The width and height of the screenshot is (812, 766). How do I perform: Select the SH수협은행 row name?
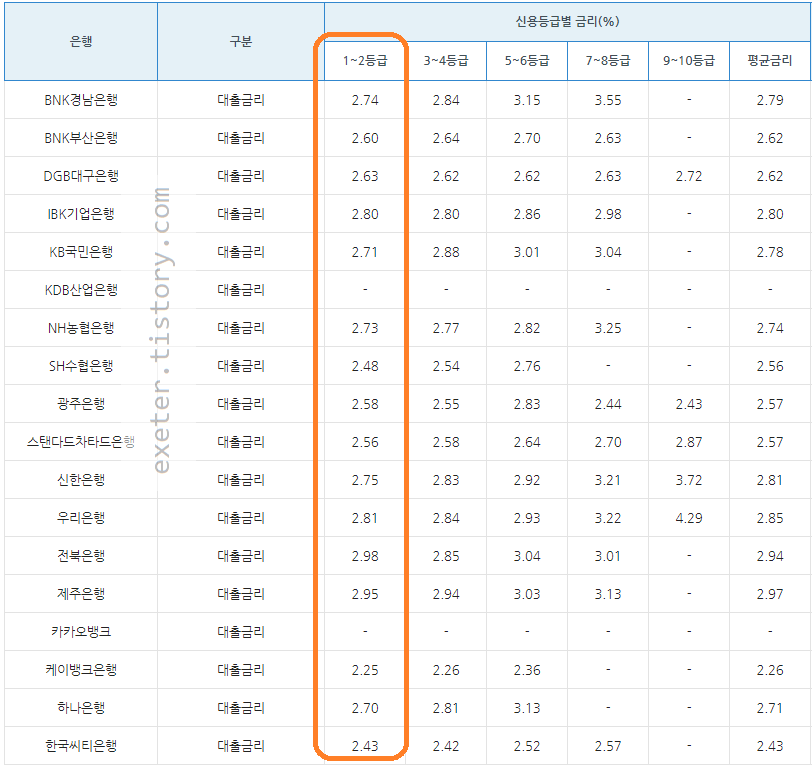(81, 366)
